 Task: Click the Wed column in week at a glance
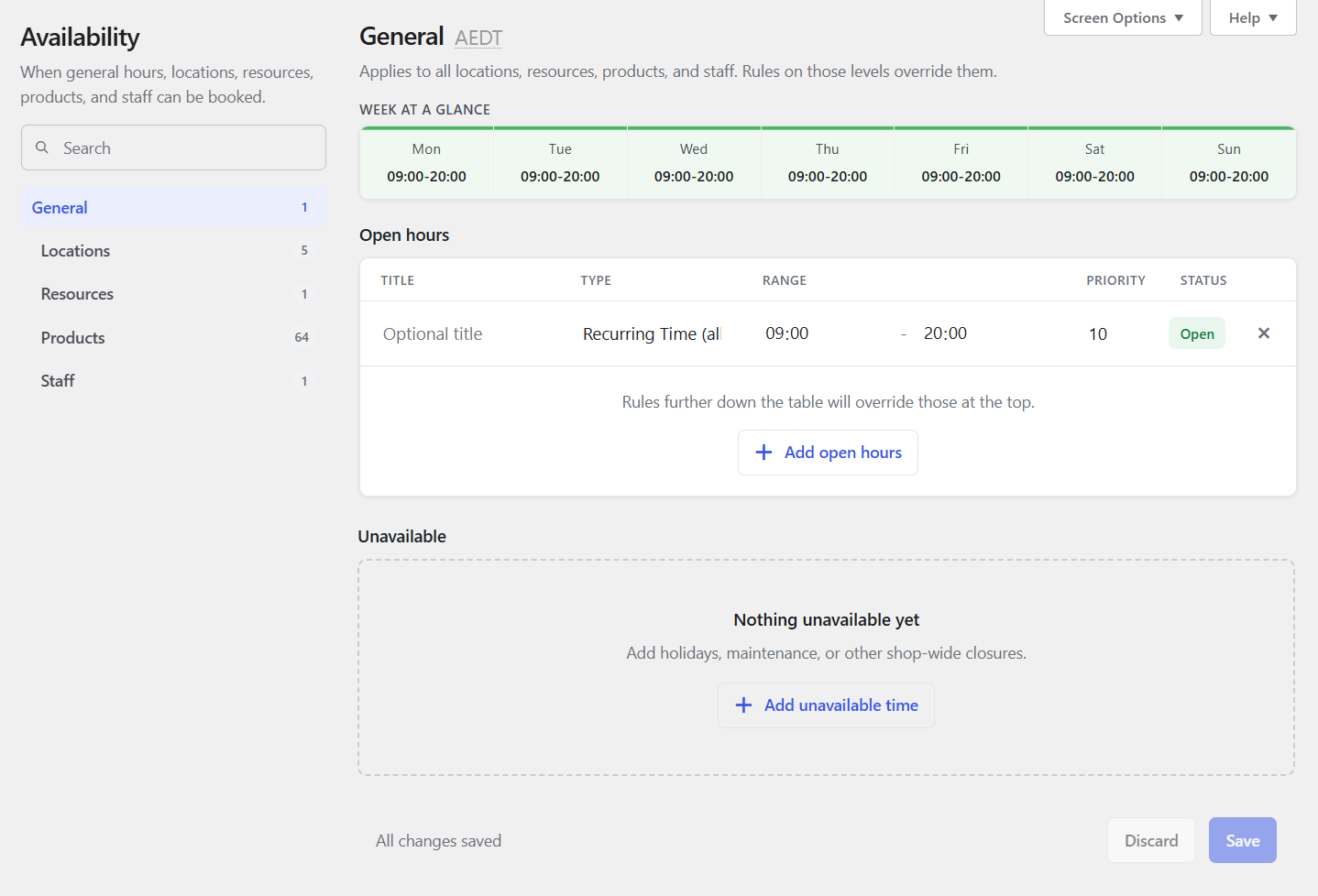tap(694, 163)
